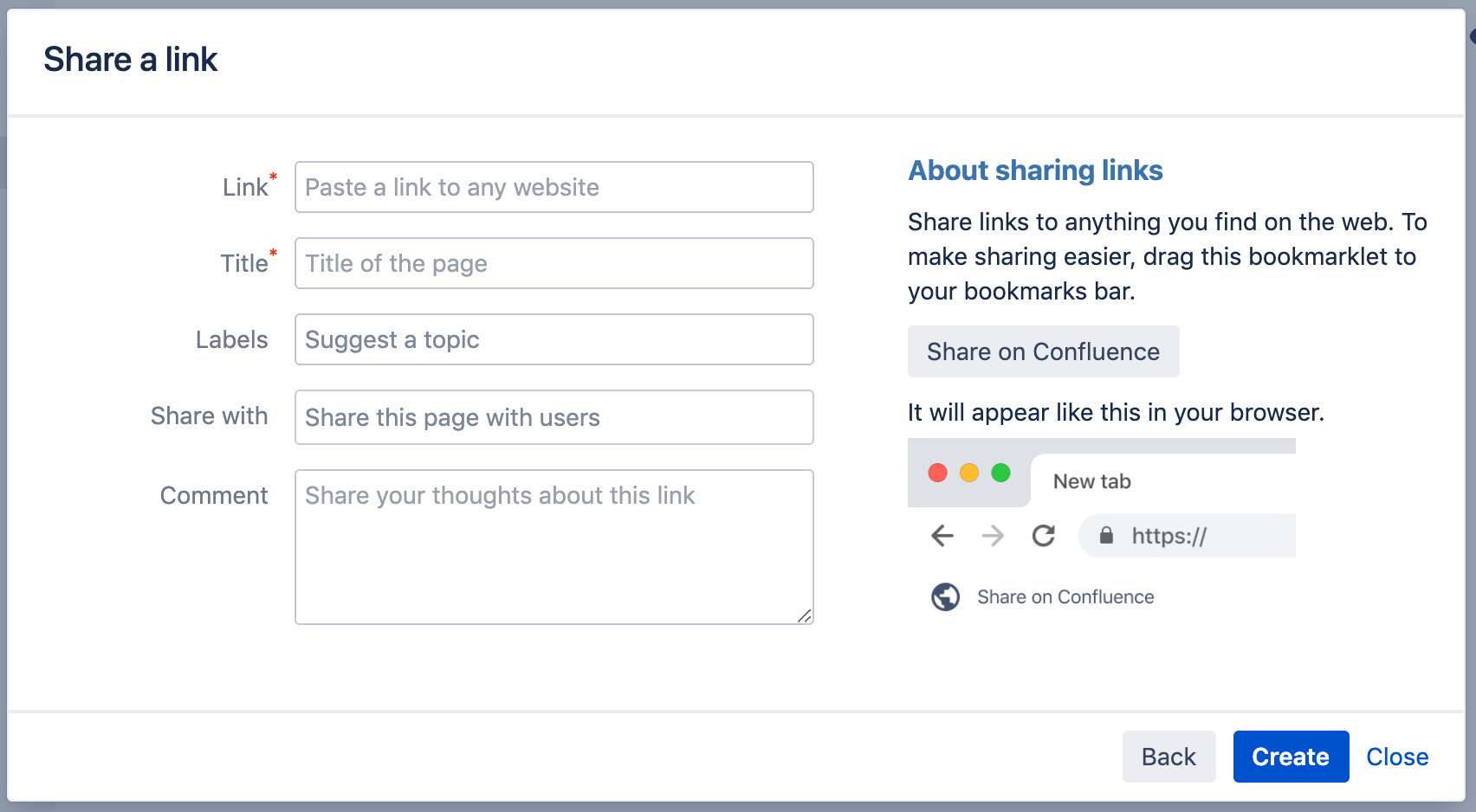Select the New tab in browser preview
The height and width of the screenshot is (812, 1476).
[x=1091, y=481]
